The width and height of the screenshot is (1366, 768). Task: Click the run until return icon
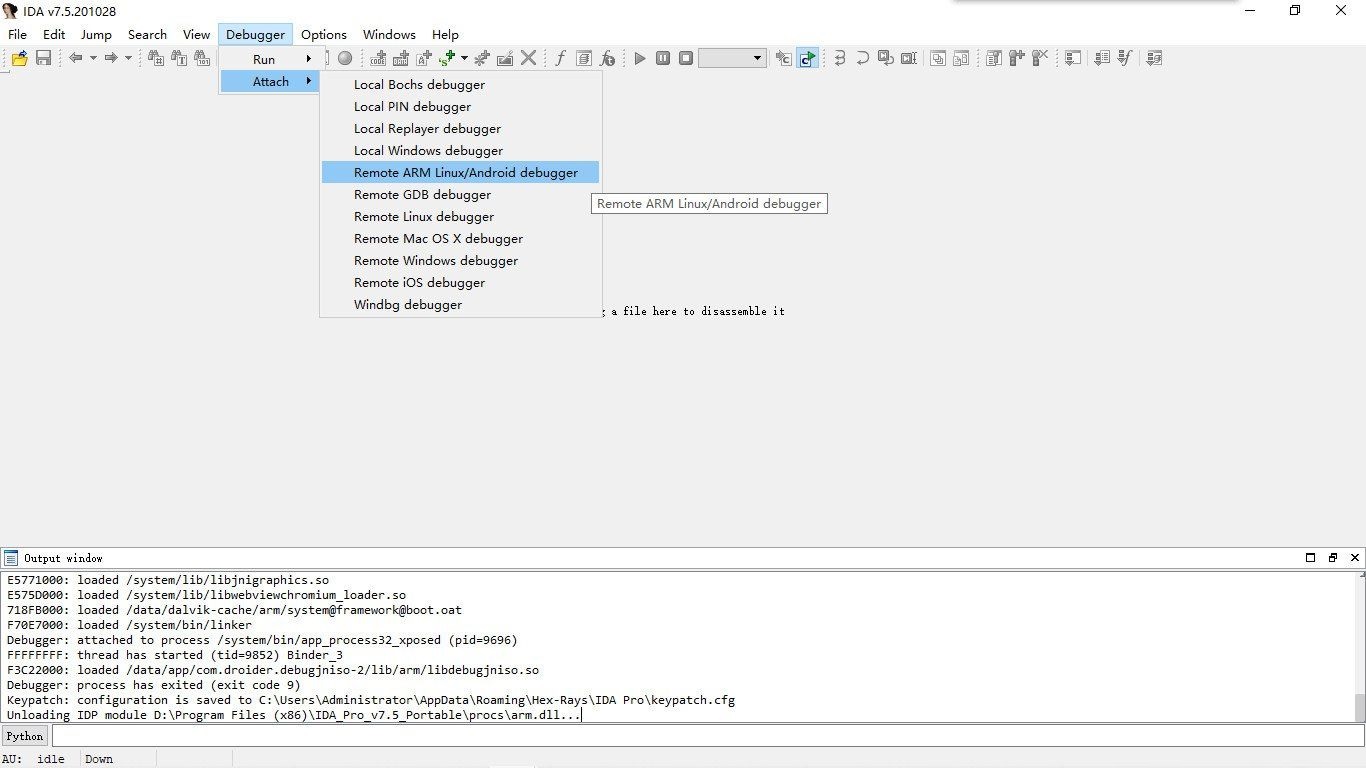point(886,58)
